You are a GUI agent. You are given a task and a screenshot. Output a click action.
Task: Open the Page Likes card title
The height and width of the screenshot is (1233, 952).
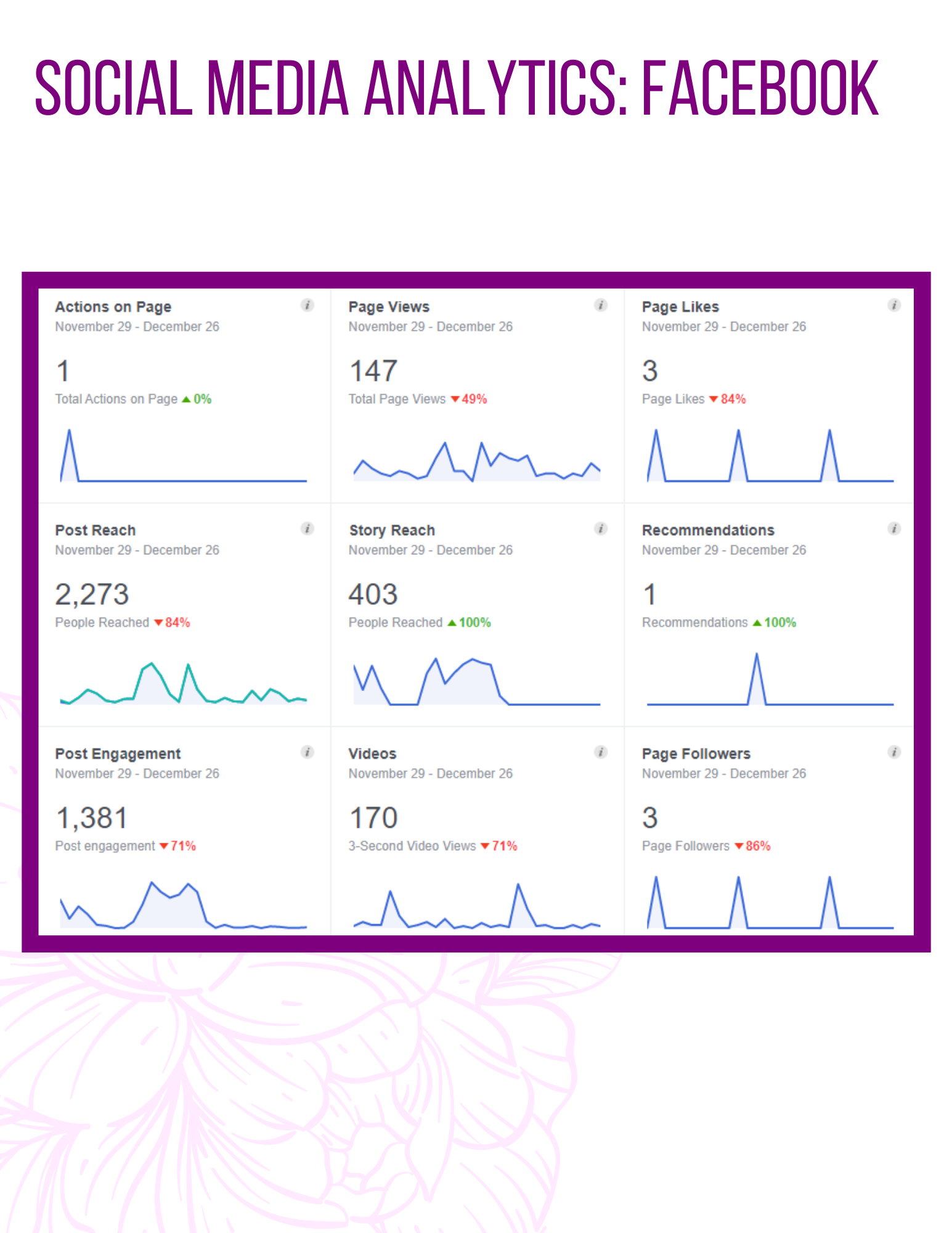[680, 306]
